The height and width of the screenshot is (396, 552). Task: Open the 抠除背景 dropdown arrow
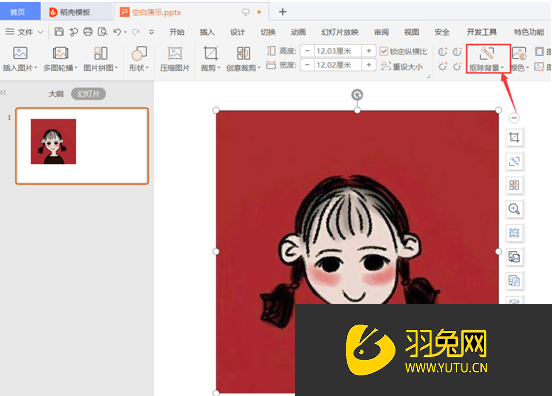coord(502,68)
